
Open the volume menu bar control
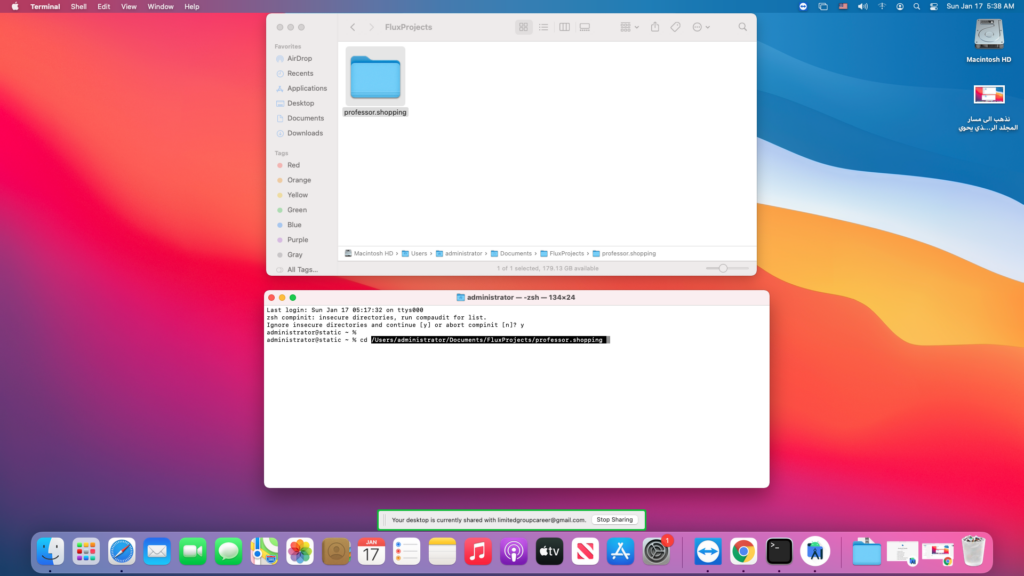[x=863, y=7]
